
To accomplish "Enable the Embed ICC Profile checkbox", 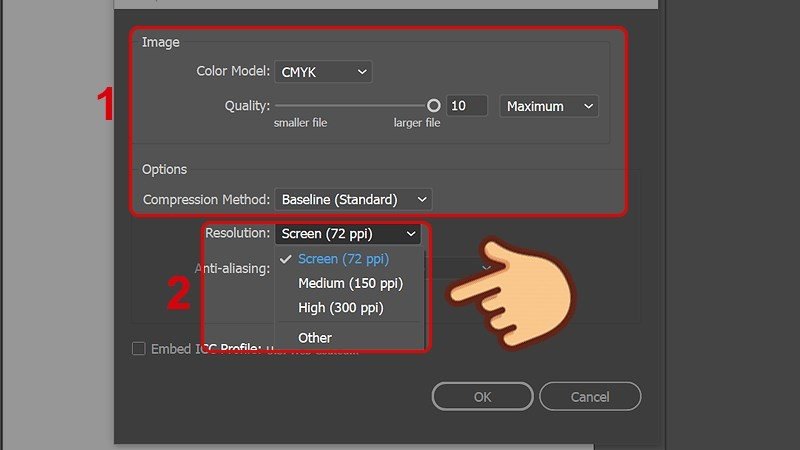I will tap(139, 348).
